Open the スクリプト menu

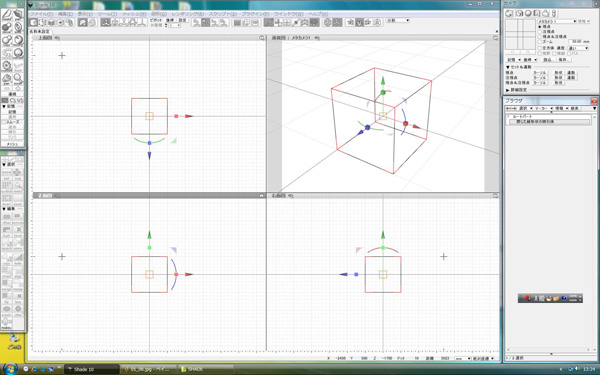[x=223, y=14]
